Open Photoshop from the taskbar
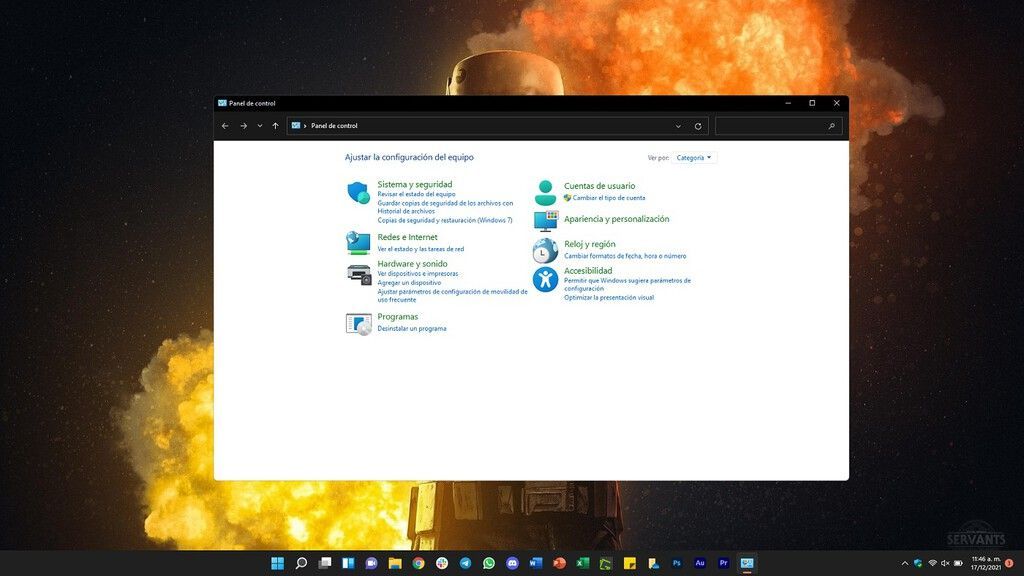The height and width of the screenshot is (576, 1024). click(x=676, y=563)
